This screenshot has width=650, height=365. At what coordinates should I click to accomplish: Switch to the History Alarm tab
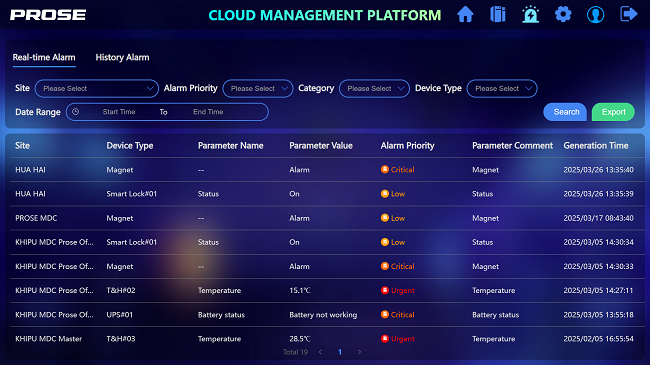click(122, 57)
